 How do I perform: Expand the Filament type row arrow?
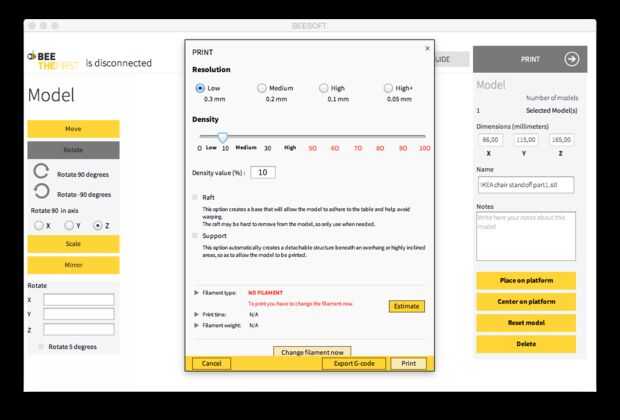(x=196, y=293)
